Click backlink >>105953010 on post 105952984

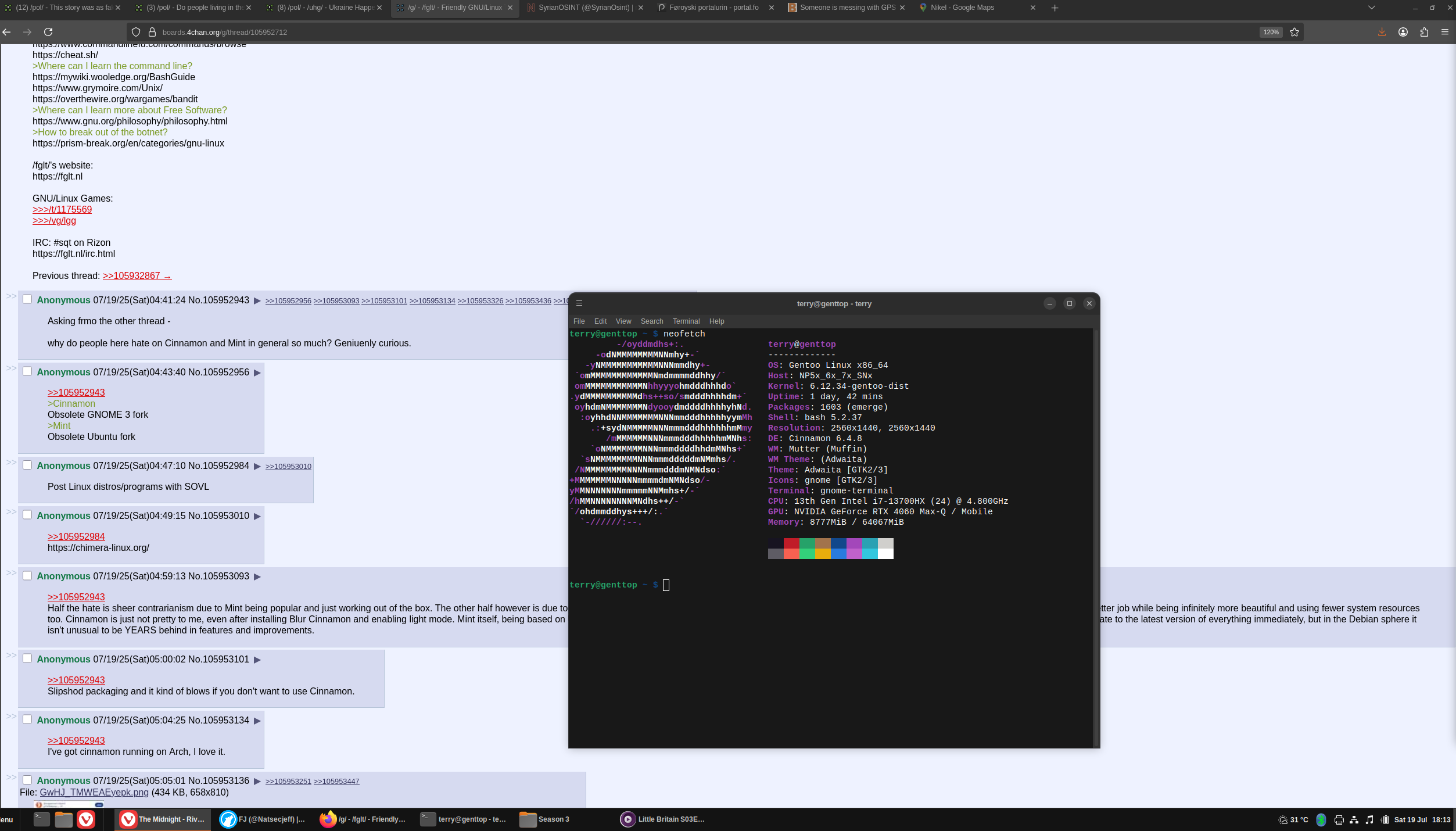point(288,466)
